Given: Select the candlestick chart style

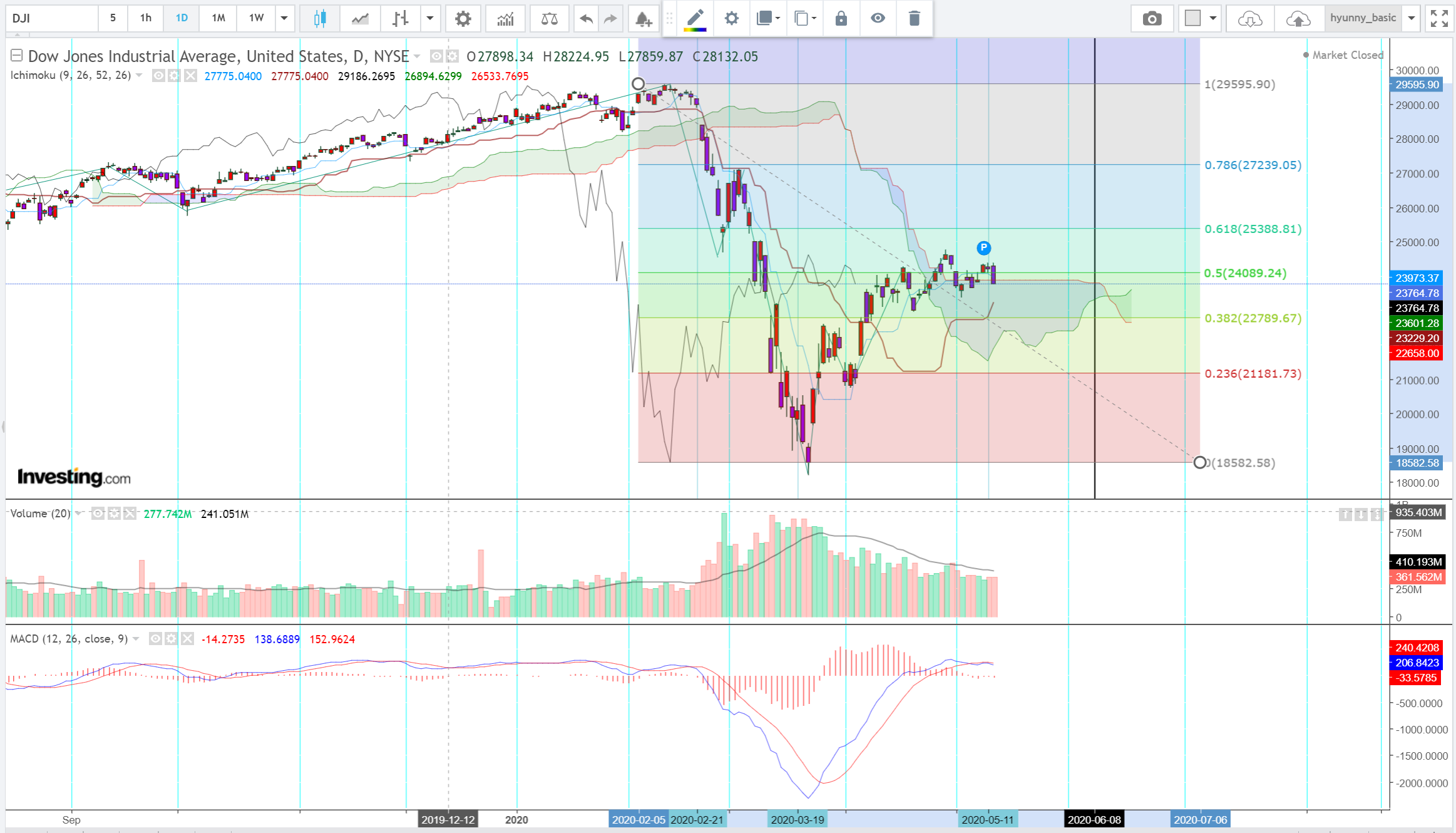Looking at the screenshot, I should 320,18.
